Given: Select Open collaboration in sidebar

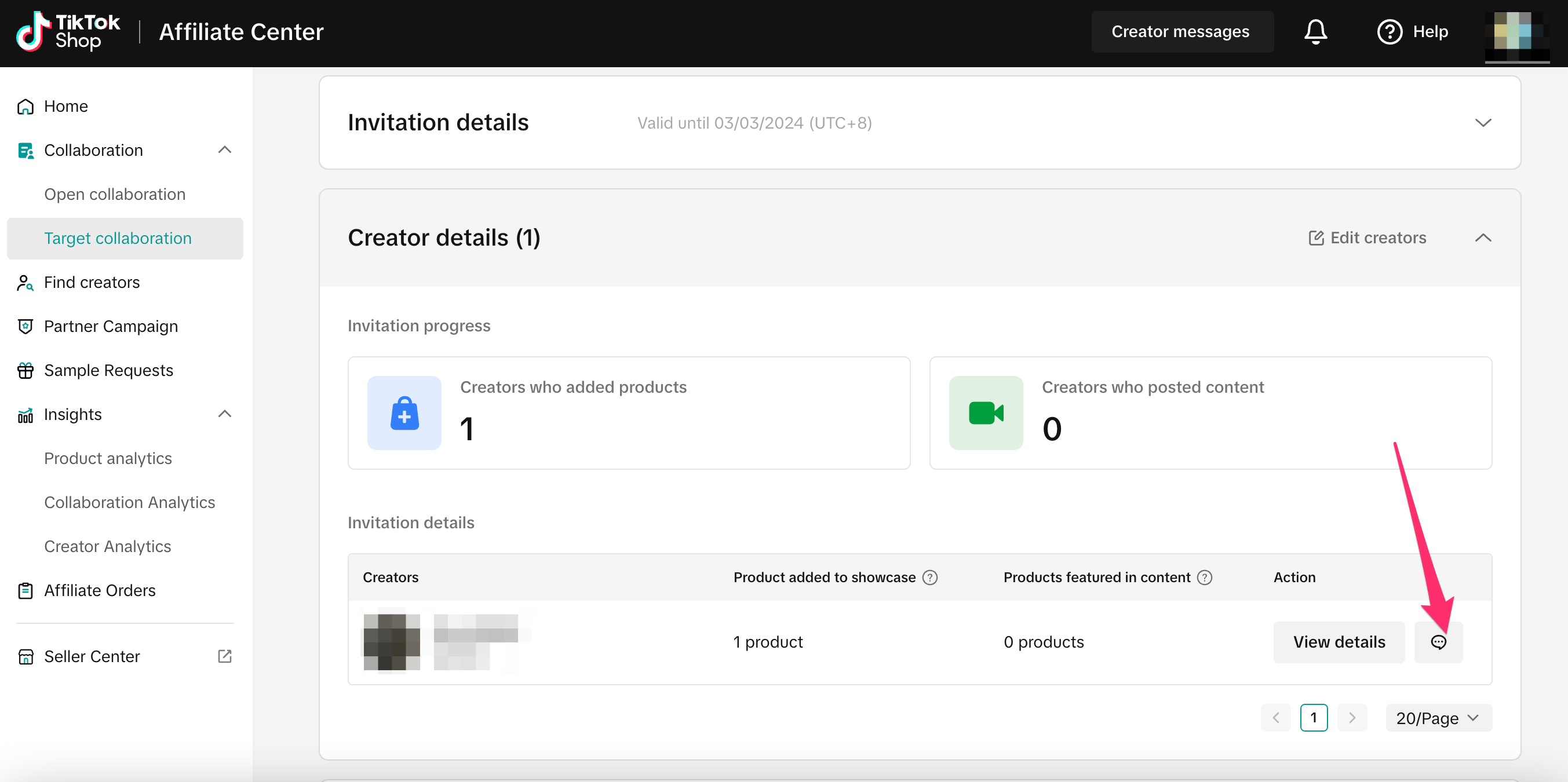Looking at the screenshot, I should tap(114, 194).
